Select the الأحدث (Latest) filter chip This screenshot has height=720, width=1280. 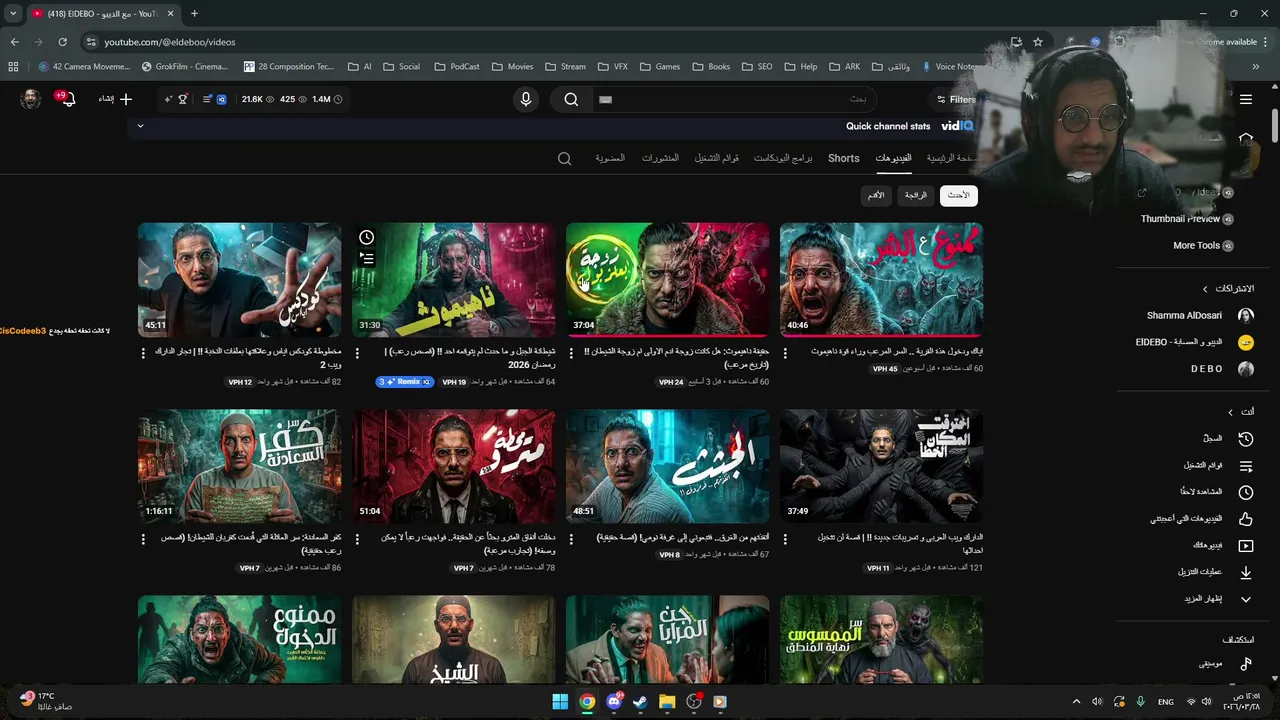pyautogui.click(x=958, y=195)
